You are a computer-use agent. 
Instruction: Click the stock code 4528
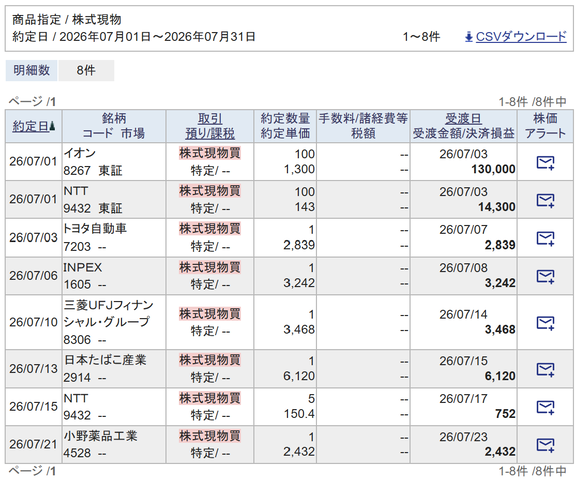click(x=77, y=453)
